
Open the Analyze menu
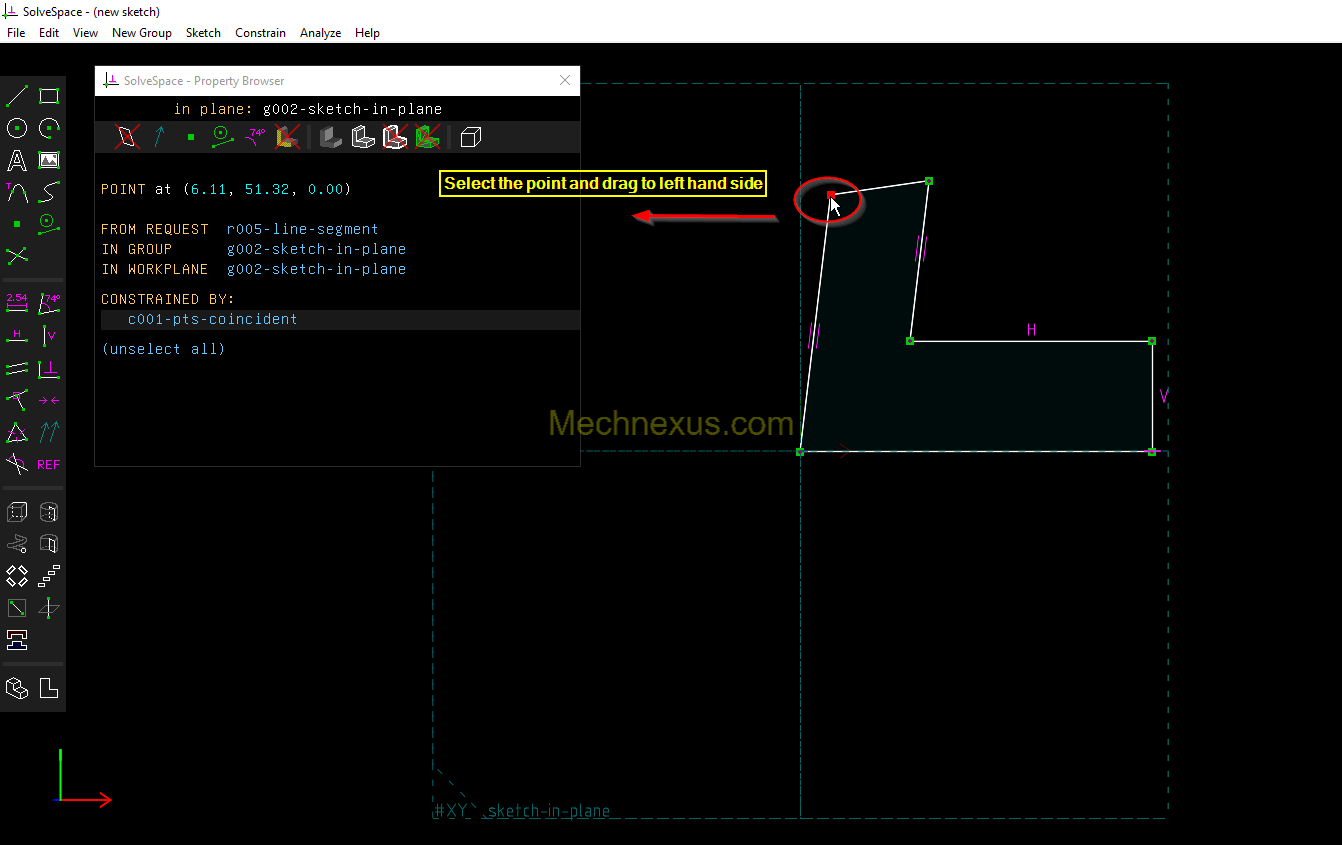pos(320,33)
